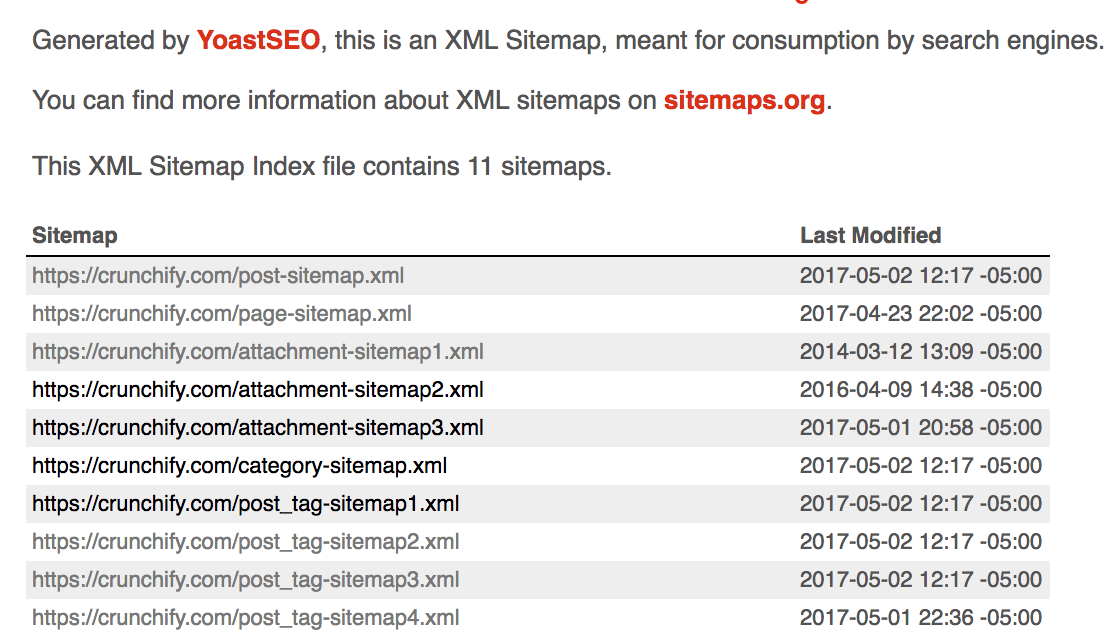The height and width of the screenshot is (630, 1118).
Task: Open attachment-sitemap1.xml link
Action: pyautogui.click(x=257, y=351)
